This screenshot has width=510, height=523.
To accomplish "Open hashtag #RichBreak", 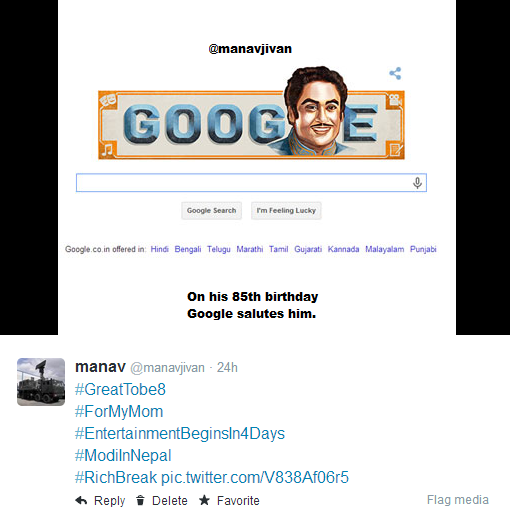I will 116,477.
